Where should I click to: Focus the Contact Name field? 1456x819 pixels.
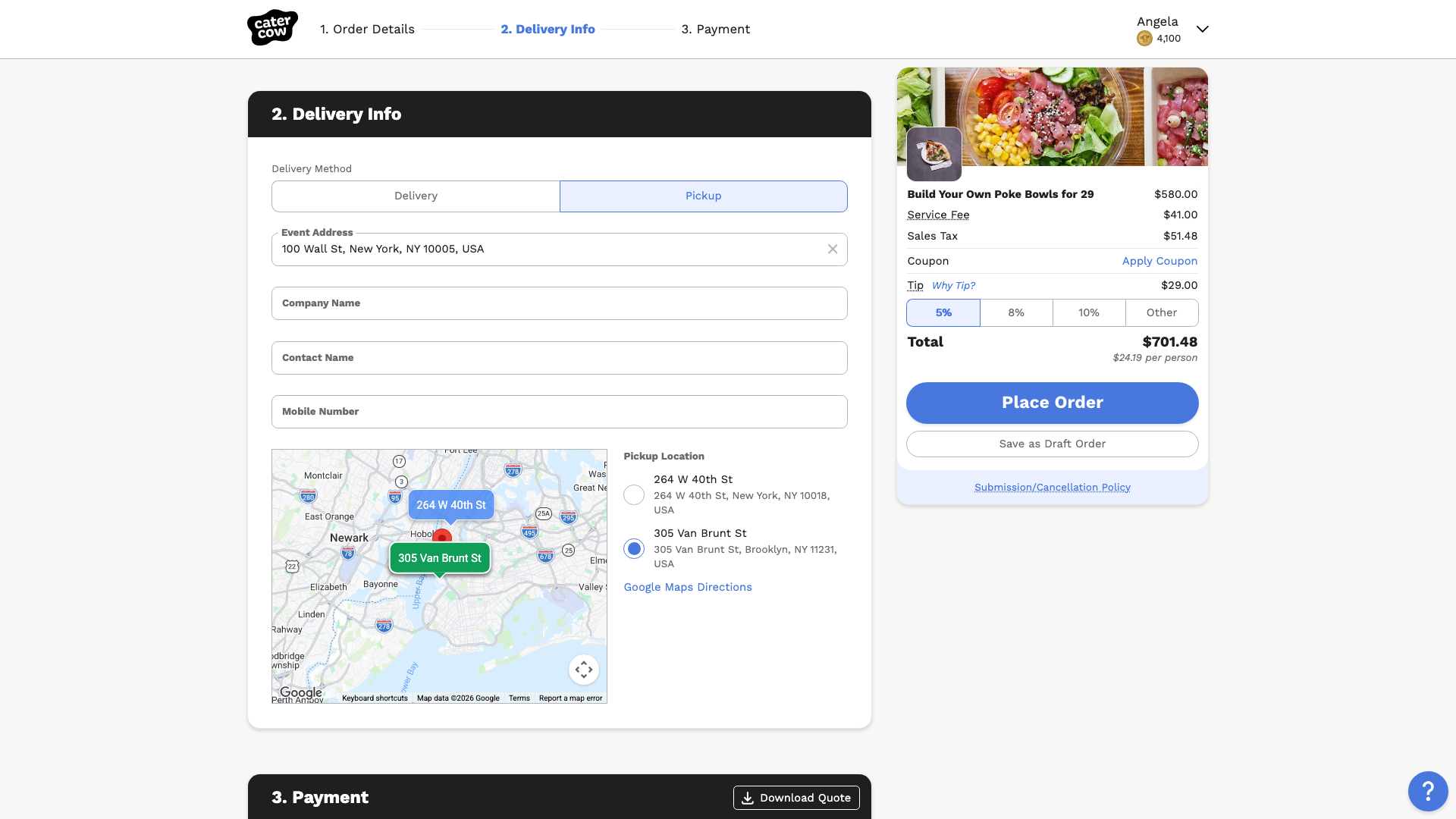tap(560, 358)
